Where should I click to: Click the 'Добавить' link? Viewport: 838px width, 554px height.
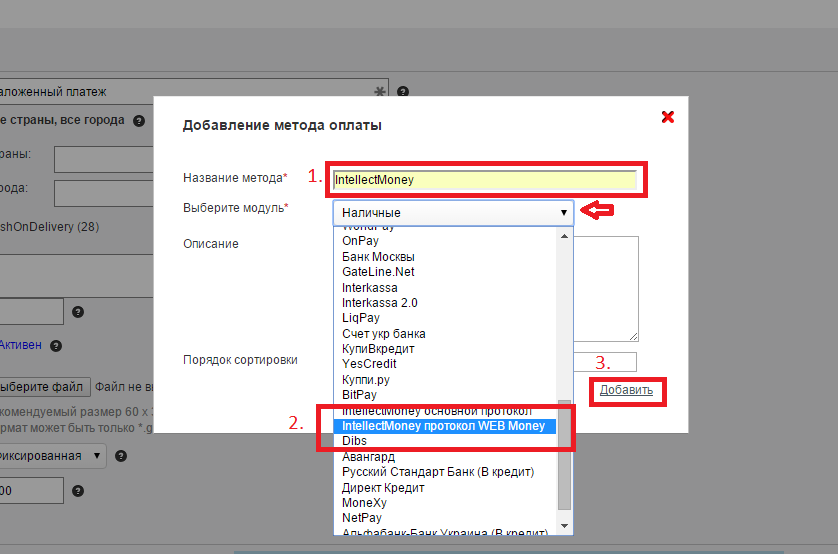click(x=626, y=390)
